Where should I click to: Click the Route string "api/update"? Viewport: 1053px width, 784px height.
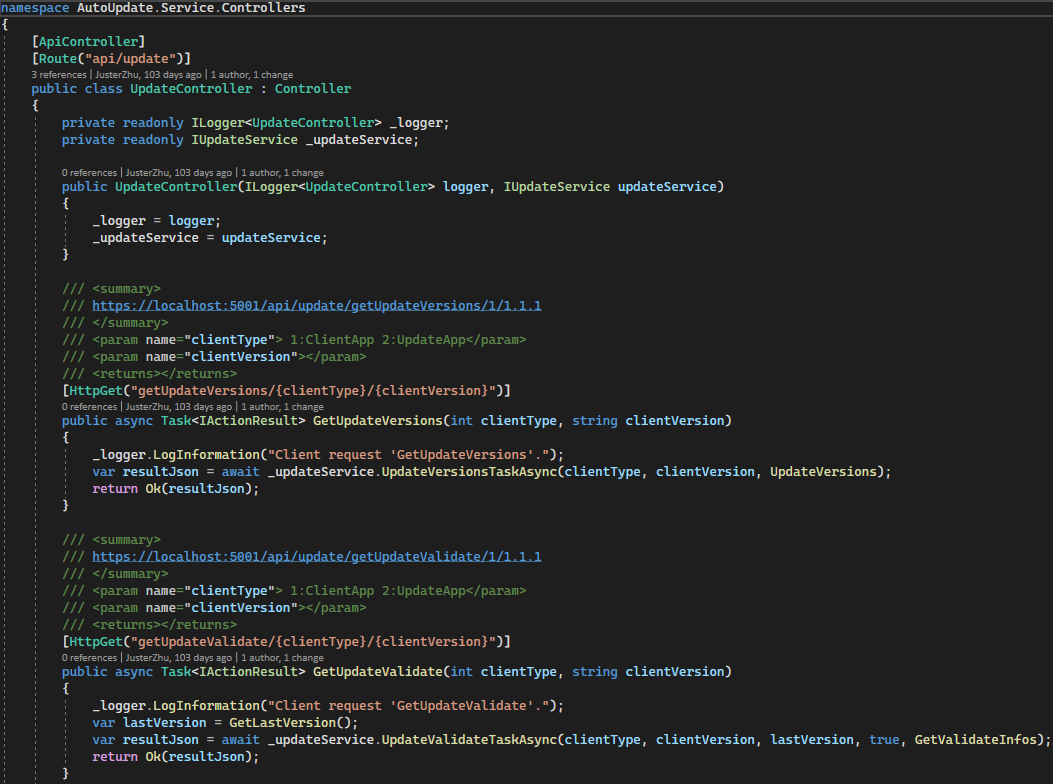point(130,58)
